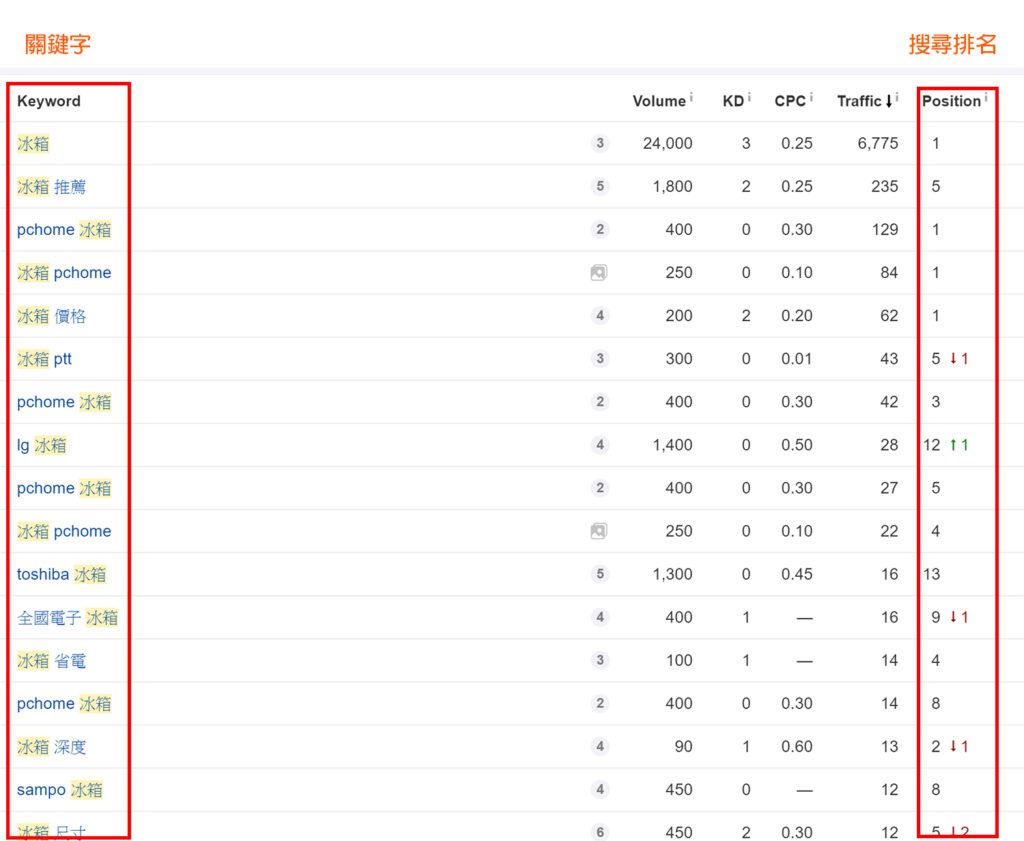Click the CPC value 0.60

tap(797, 746)
